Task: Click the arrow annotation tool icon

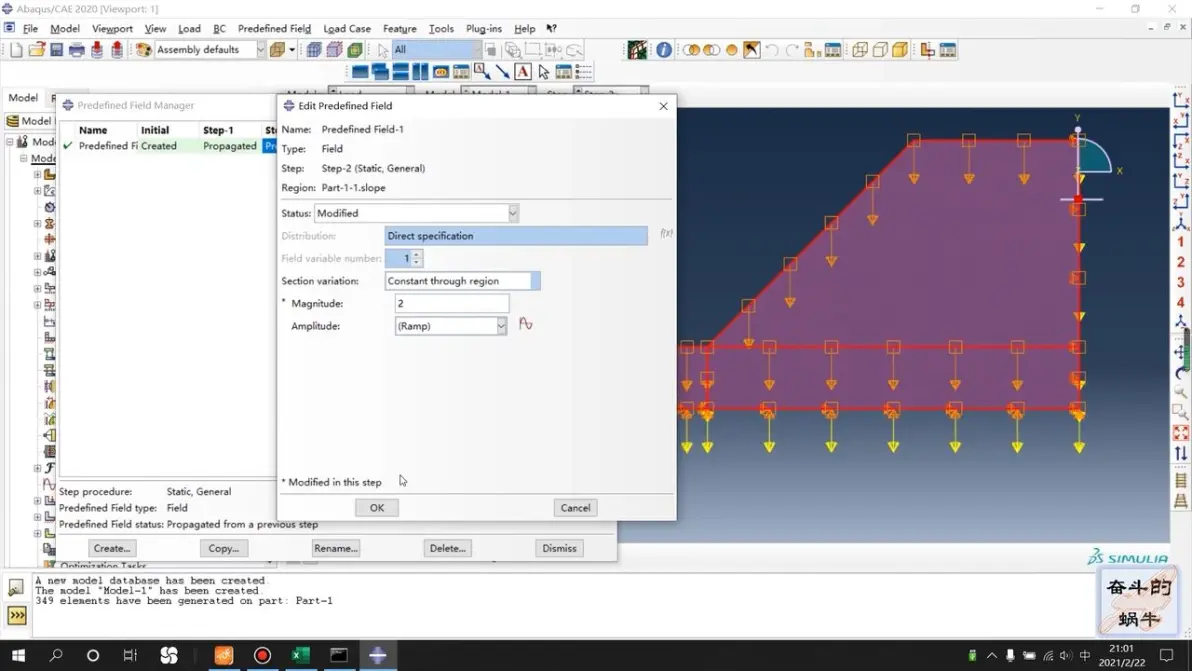Action: pyautogui.click(x=502, y=71)
